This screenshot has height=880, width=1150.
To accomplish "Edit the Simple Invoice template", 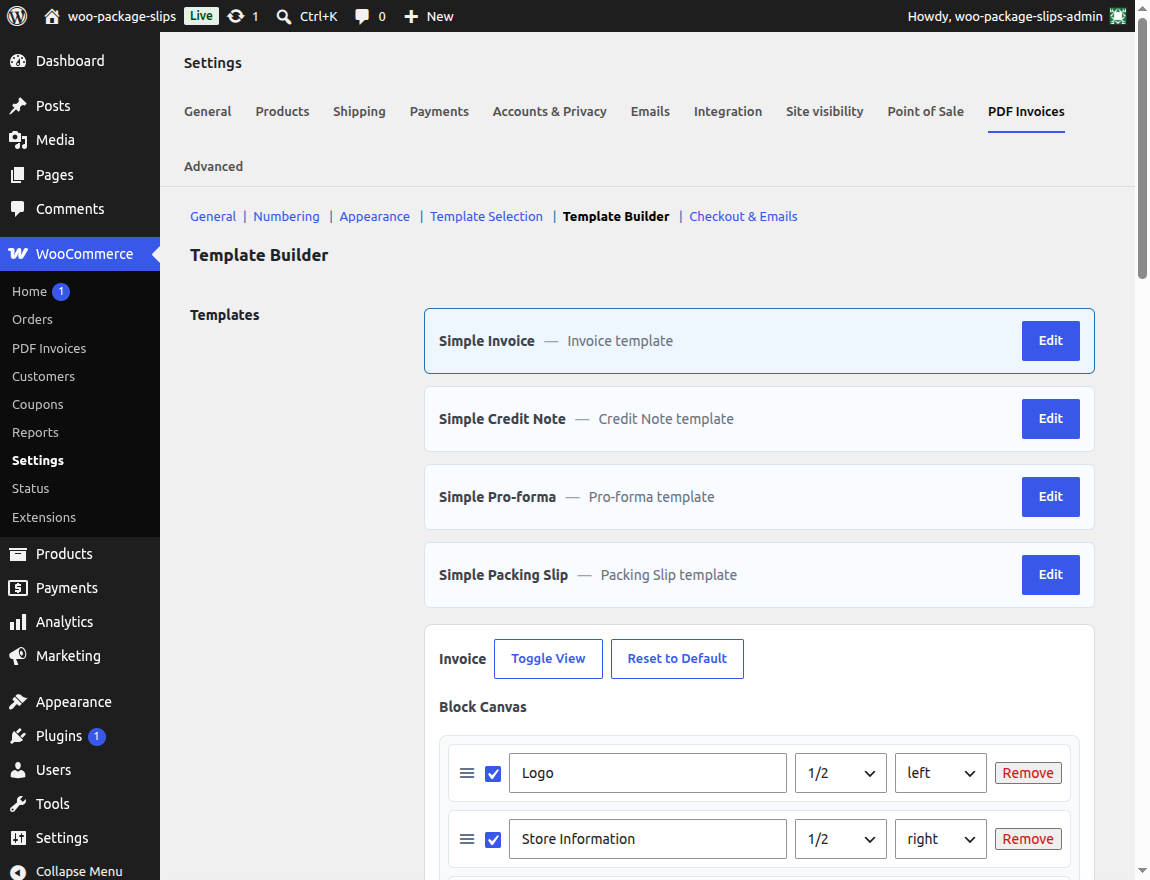I will click(1050, 340).
